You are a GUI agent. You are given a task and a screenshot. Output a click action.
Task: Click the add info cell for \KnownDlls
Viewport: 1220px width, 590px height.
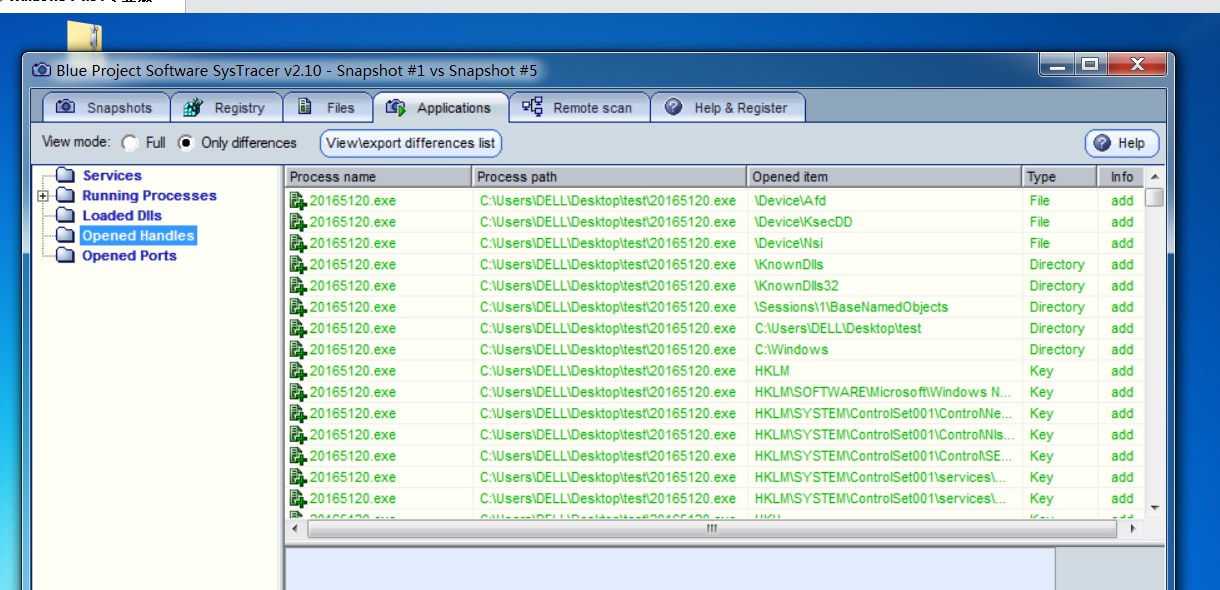[1122, 265]
